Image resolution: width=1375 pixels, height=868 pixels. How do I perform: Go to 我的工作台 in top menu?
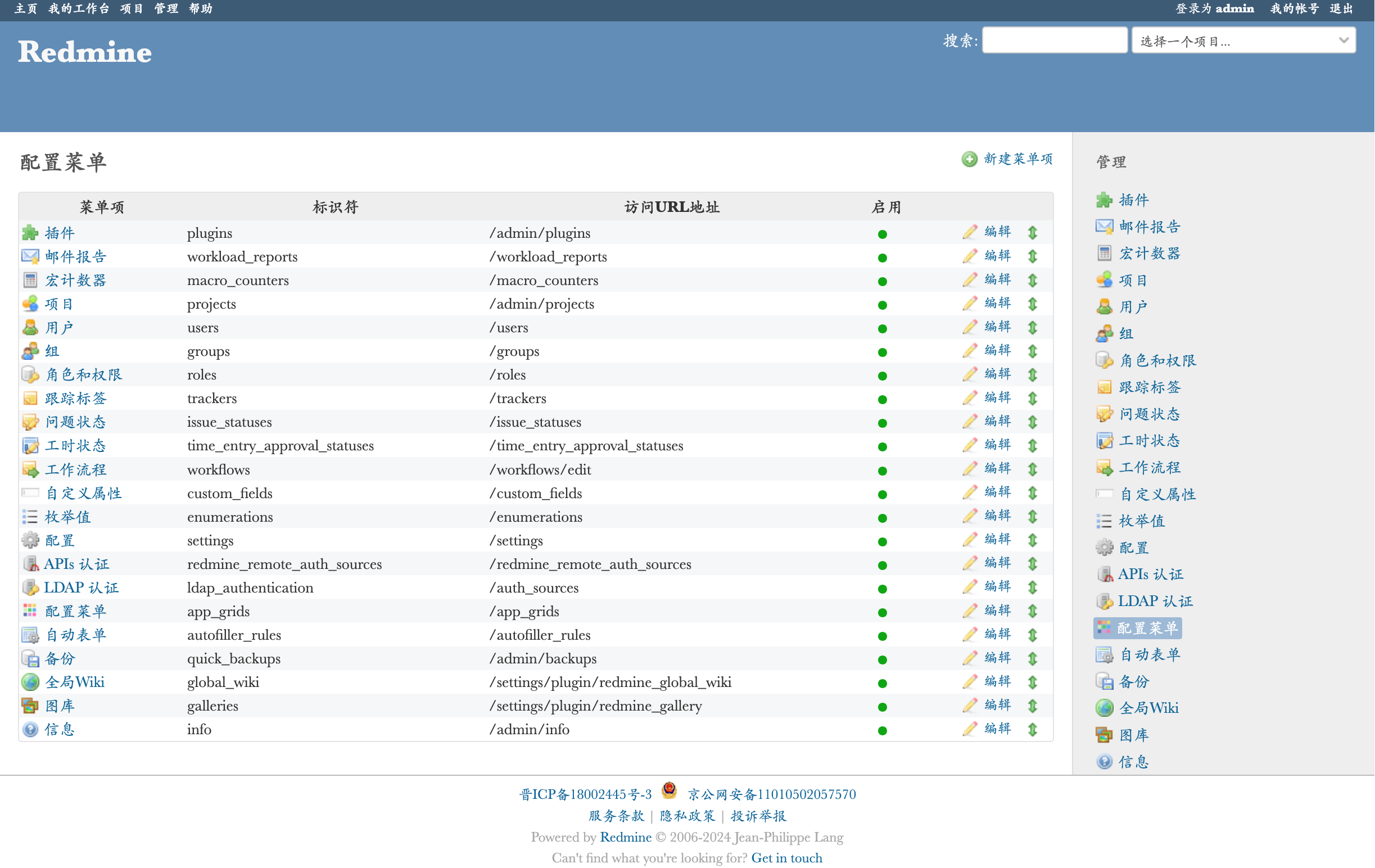point(79,8)
